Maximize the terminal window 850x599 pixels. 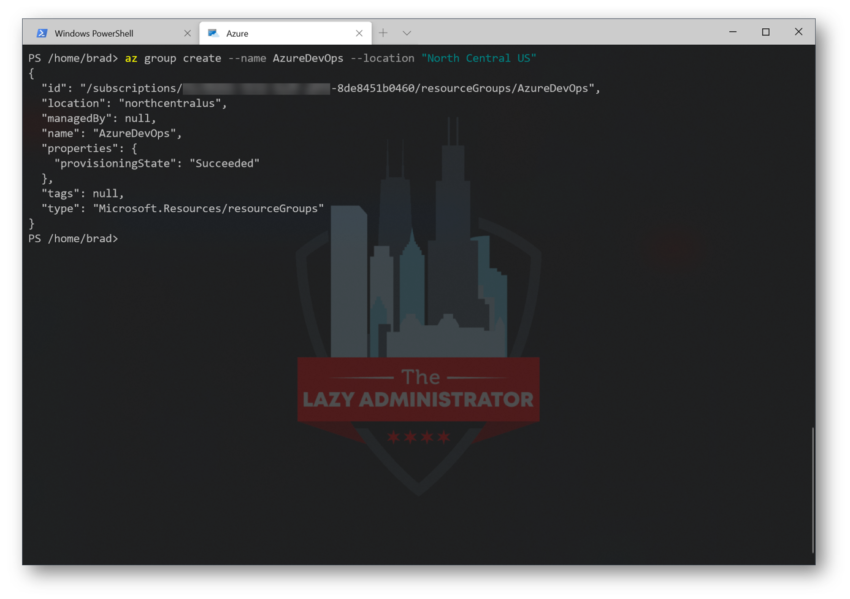click(x=765, y=32)
